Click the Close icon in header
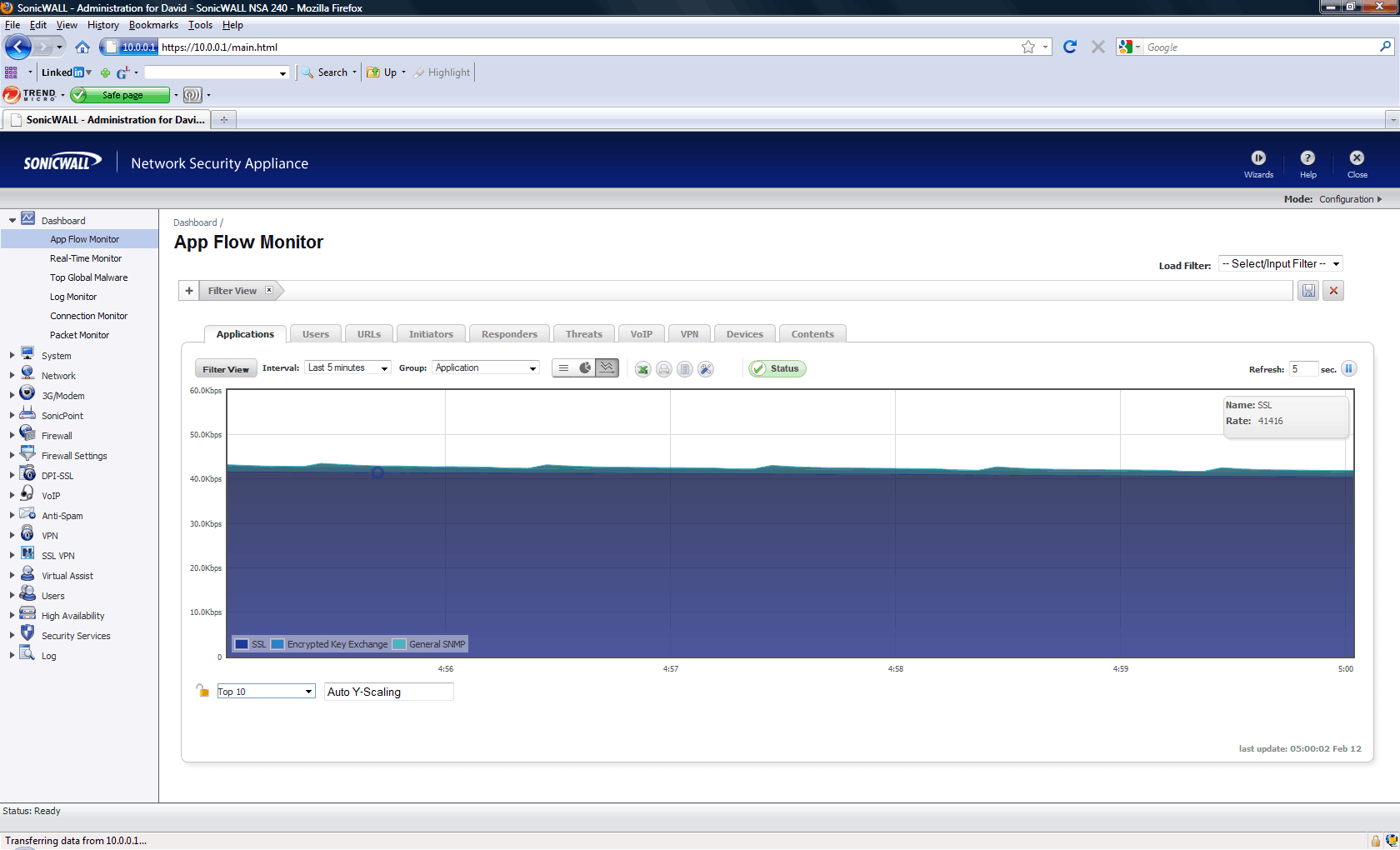 tap(1357, 163)
